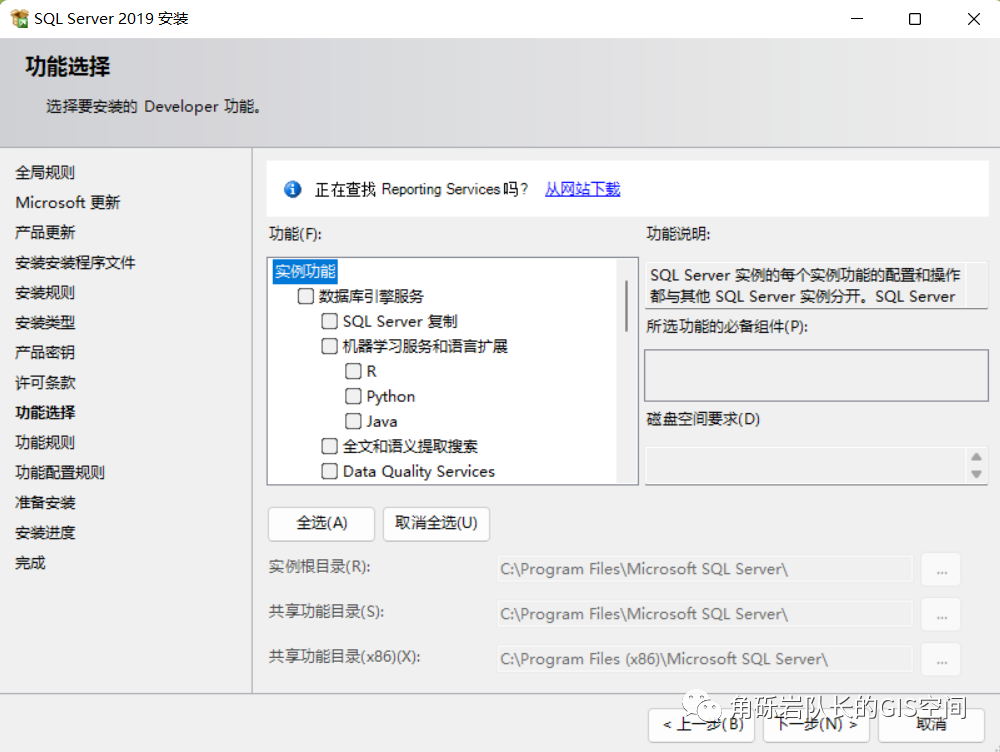Viewport: 1000px width, 752px height.
Task: Click the 共享功能目录(x86) path field
Action: click(x=705, y=660)
